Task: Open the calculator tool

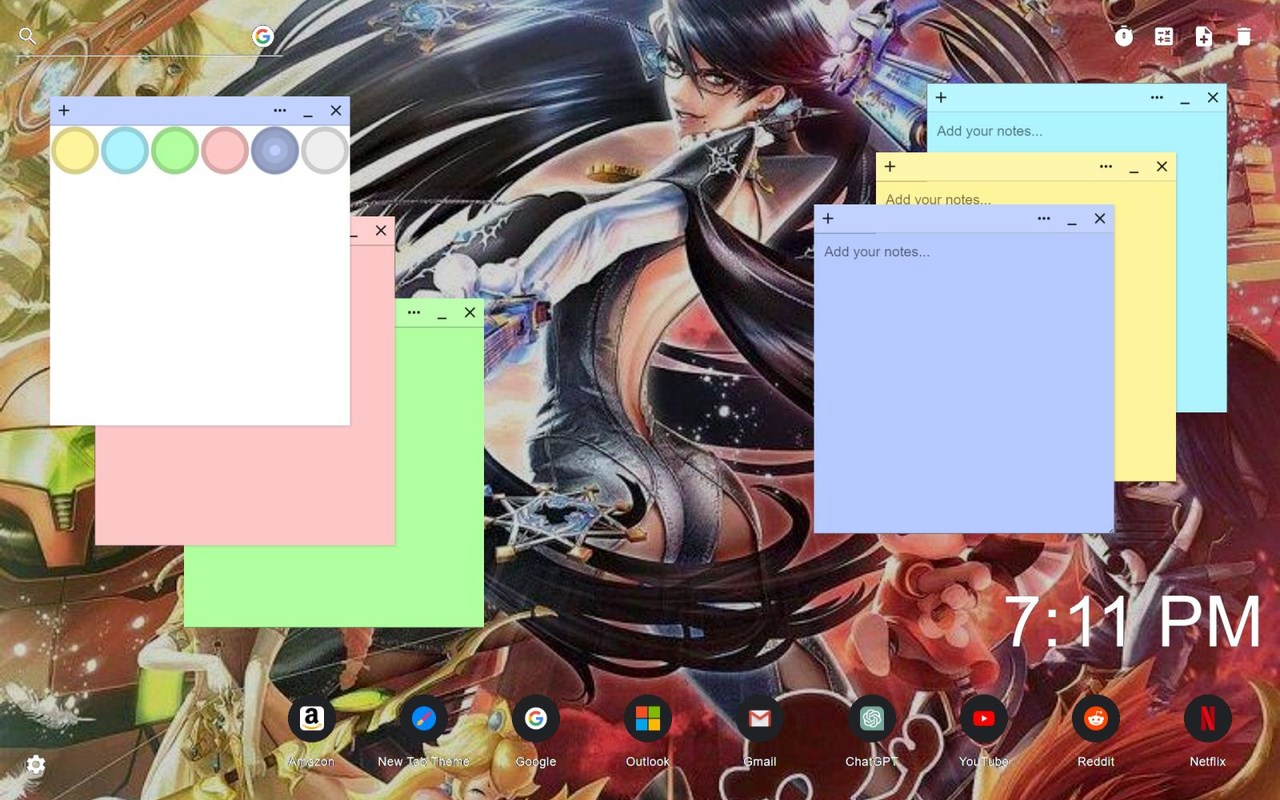Action: [1164, 37]
